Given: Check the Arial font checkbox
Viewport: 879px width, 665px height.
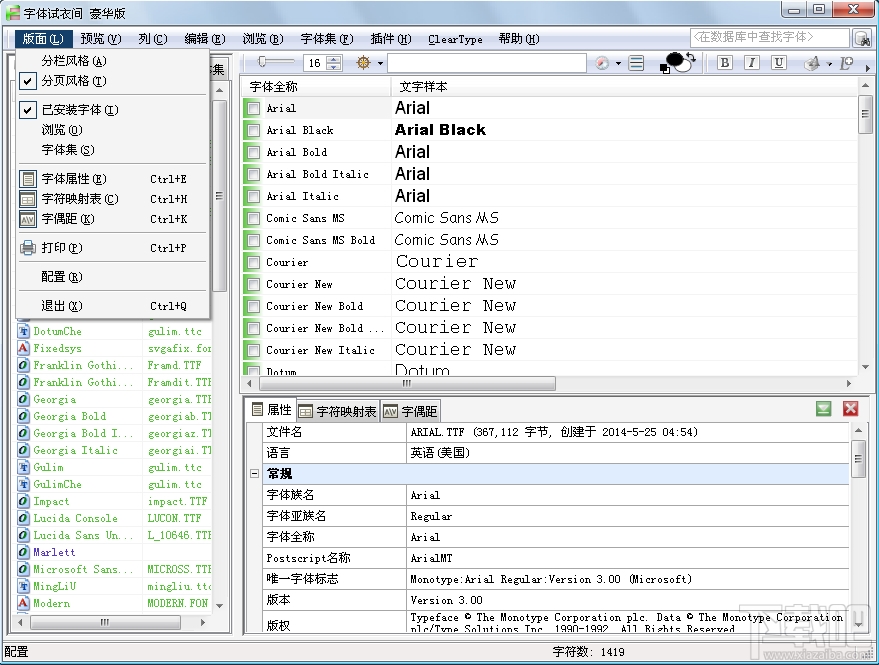Looking at the screenshot, I should [254, 108].
